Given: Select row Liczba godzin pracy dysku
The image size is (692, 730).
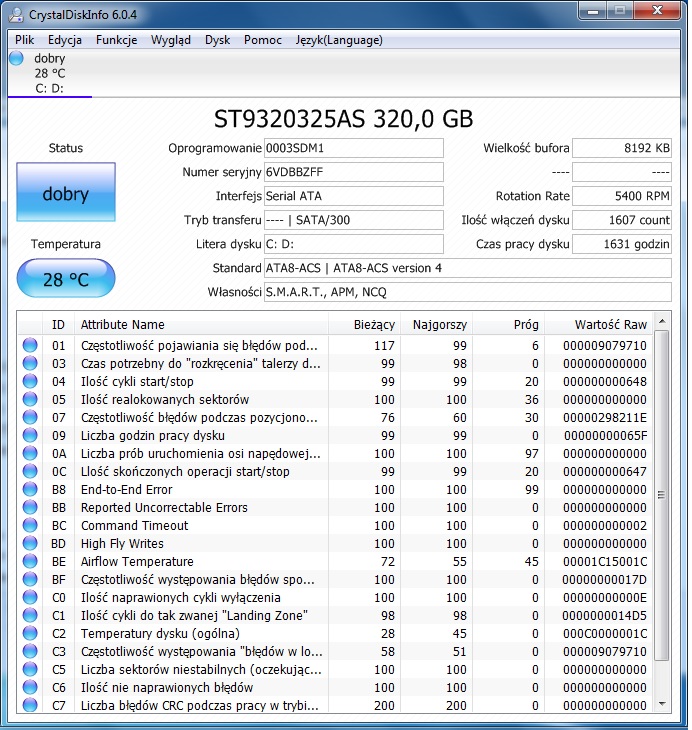Looking at the screenshot, I should [335, 435].
